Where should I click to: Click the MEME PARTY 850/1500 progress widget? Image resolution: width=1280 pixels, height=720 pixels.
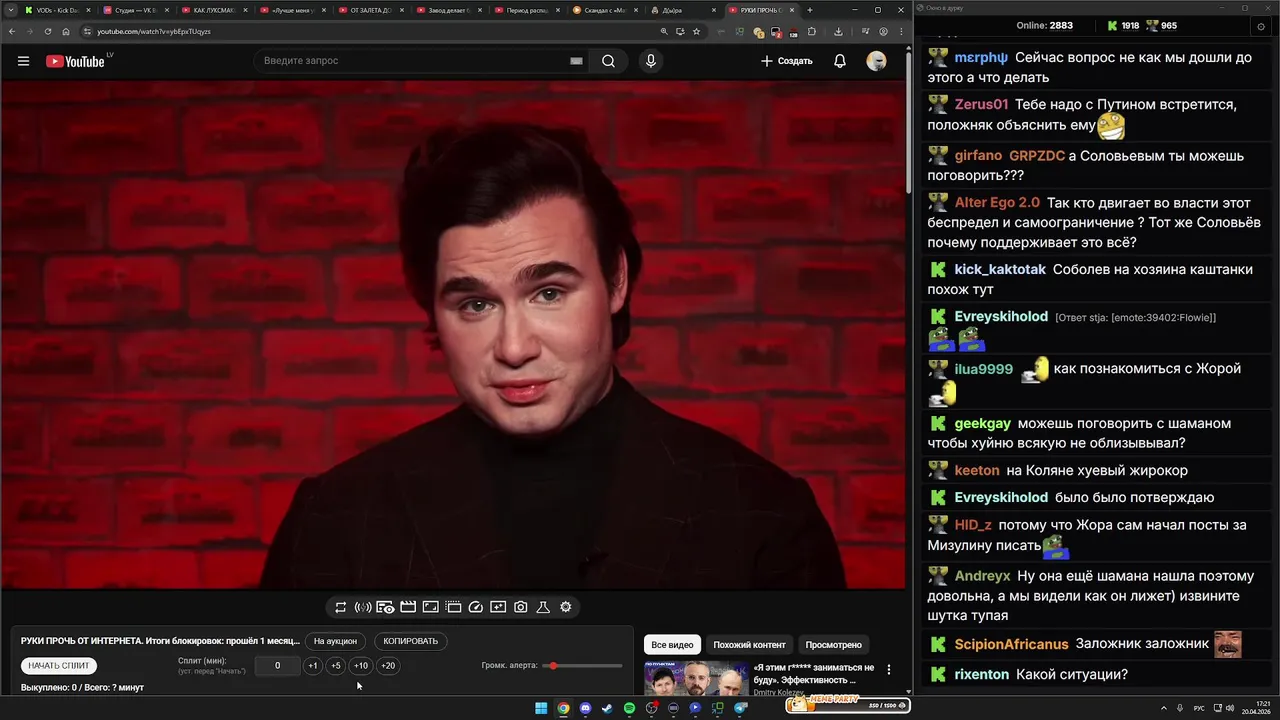point(847,704)
